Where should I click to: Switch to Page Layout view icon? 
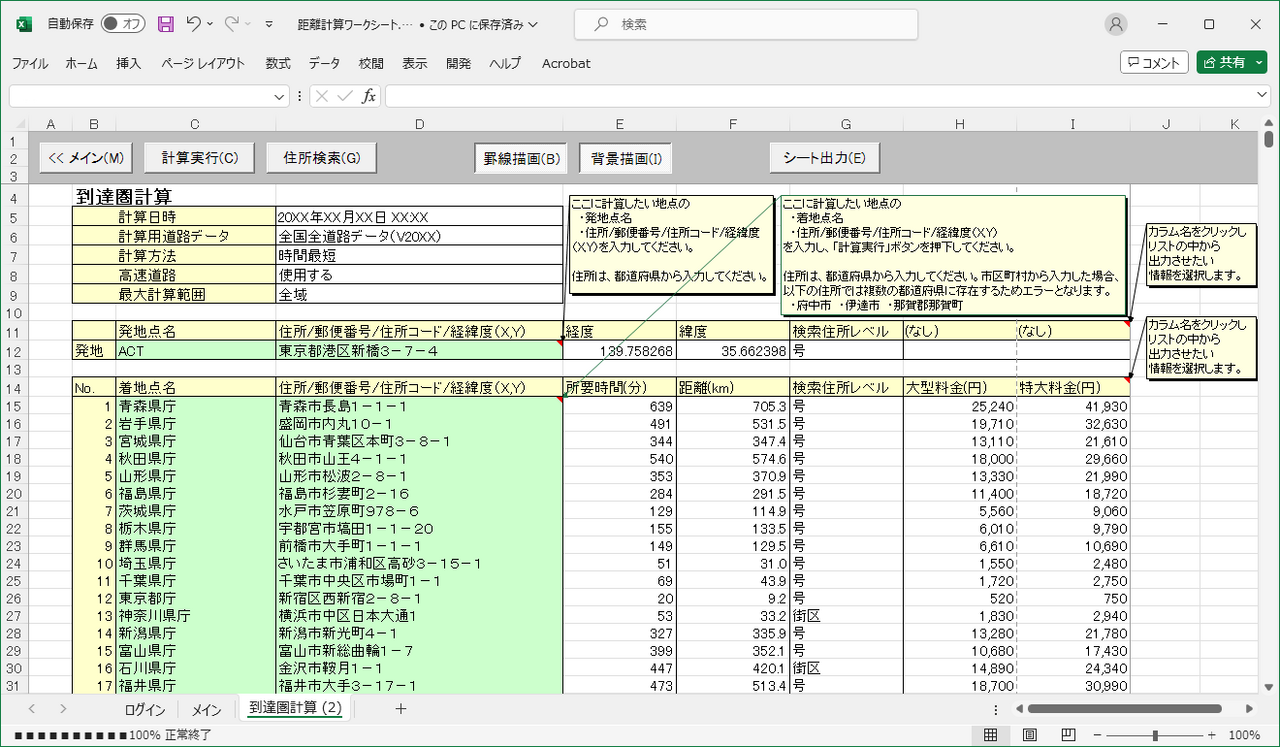point(1030,735)
